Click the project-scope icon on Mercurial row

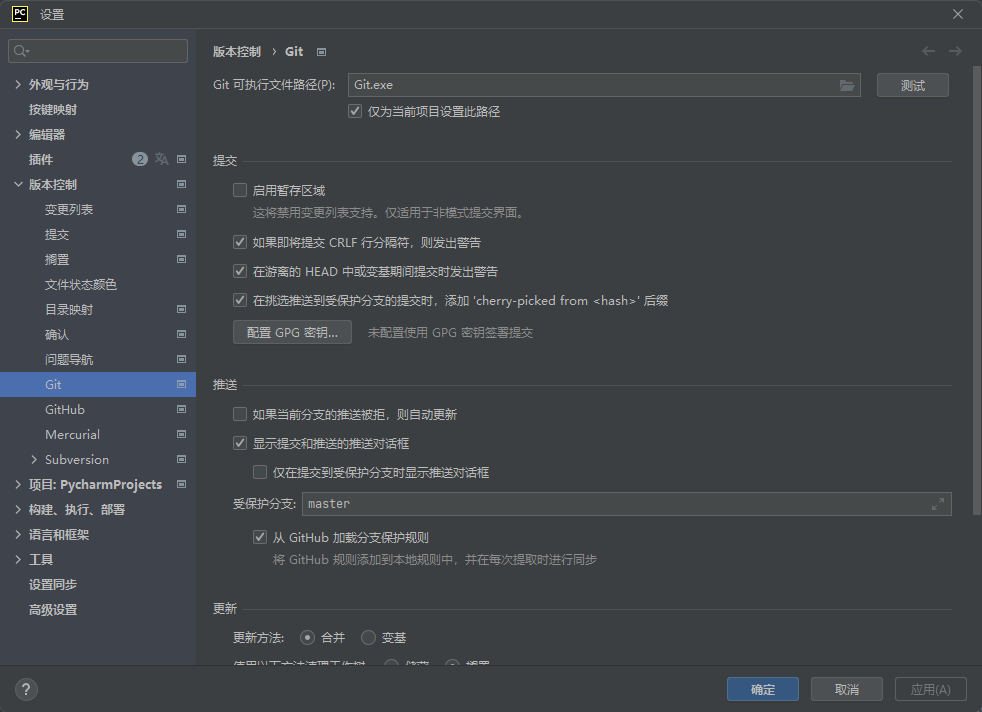coord(182,435)
